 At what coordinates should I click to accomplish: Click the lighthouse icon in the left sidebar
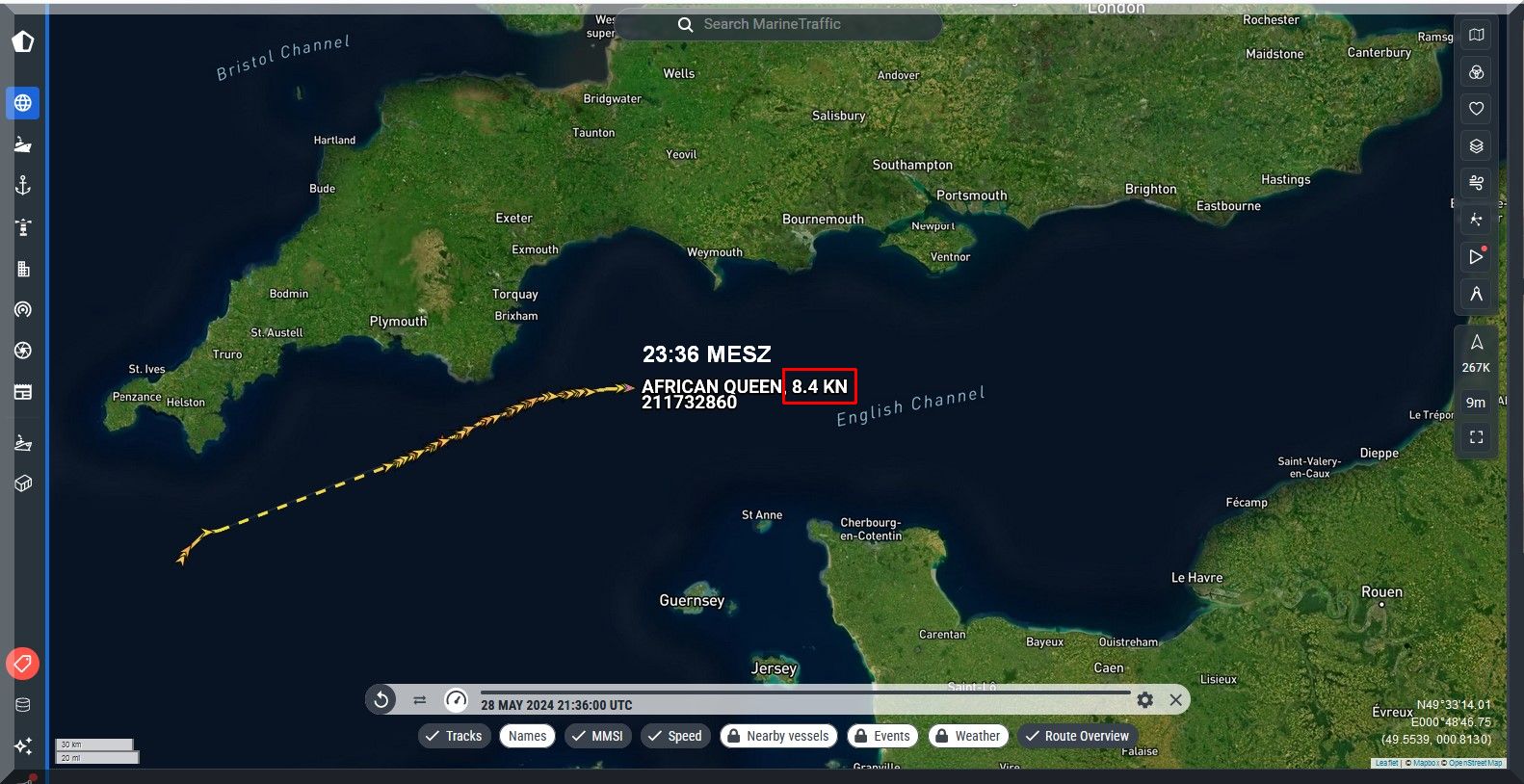tap(23, 227)
